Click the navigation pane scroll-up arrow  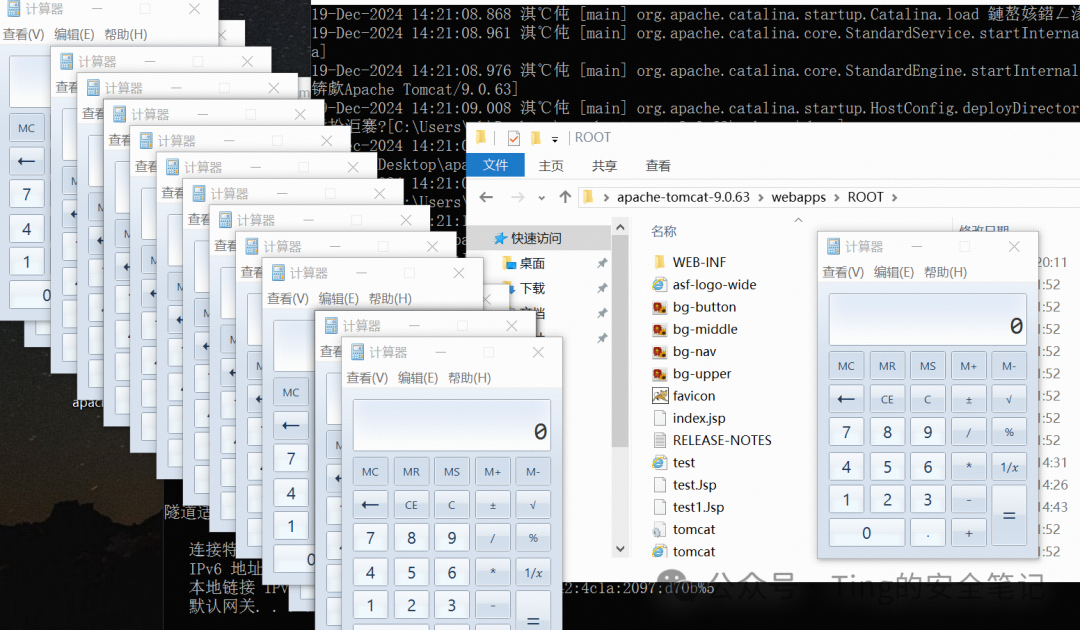click(620, 227)
